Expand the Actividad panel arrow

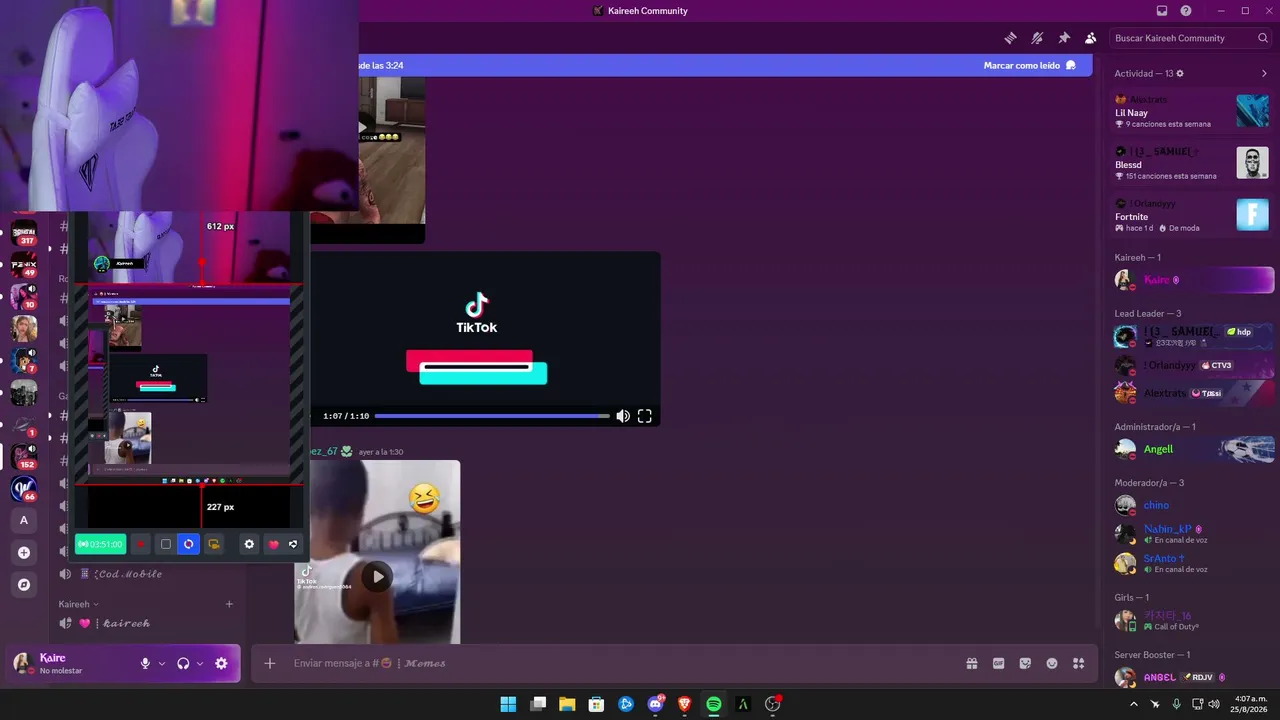[x=1264, y=73]
